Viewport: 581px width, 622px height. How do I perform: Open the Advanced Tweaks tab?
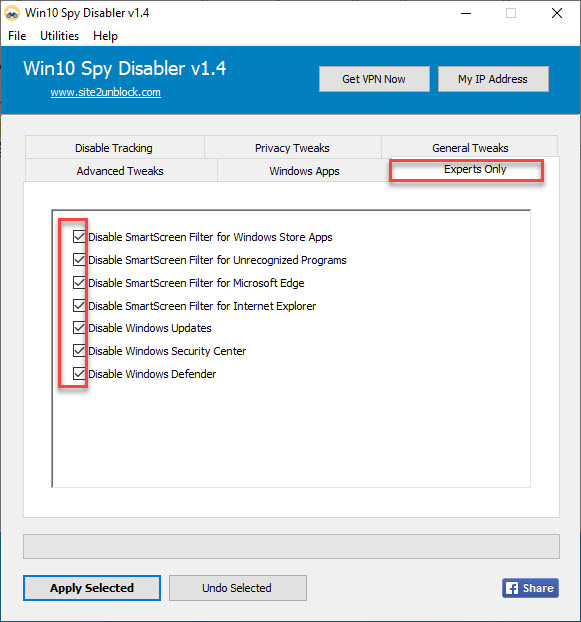pyautogui.click(x=121, y=171)
